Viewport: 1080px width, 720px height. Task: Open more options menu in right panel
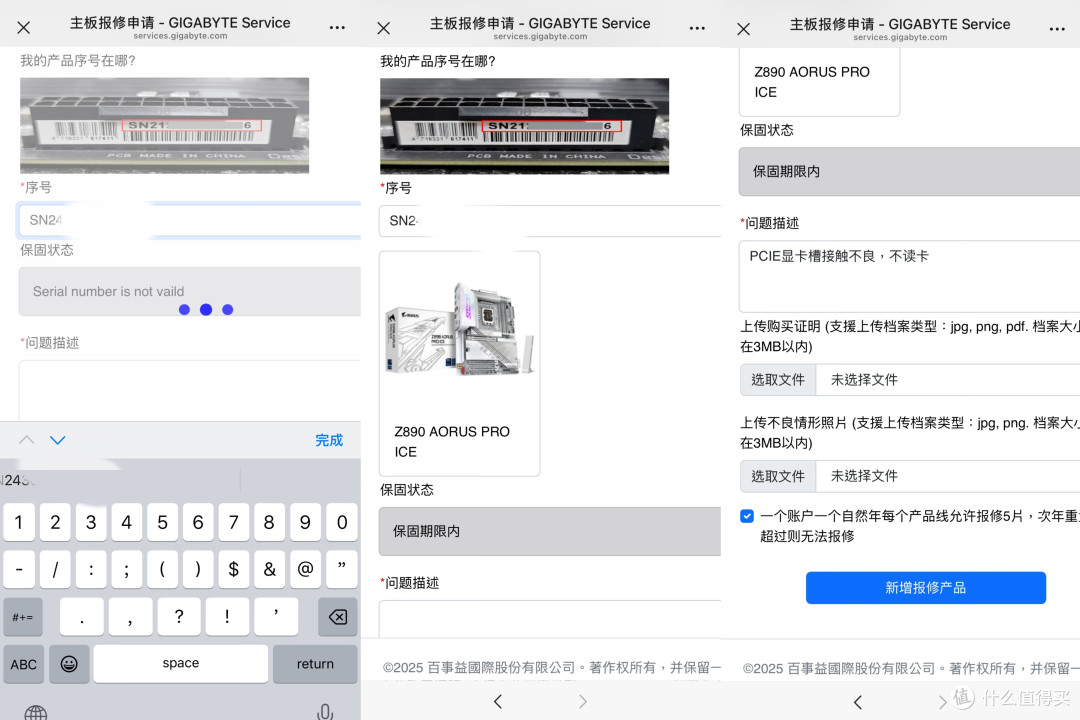pyautogui.click(x=1057, y=29)
